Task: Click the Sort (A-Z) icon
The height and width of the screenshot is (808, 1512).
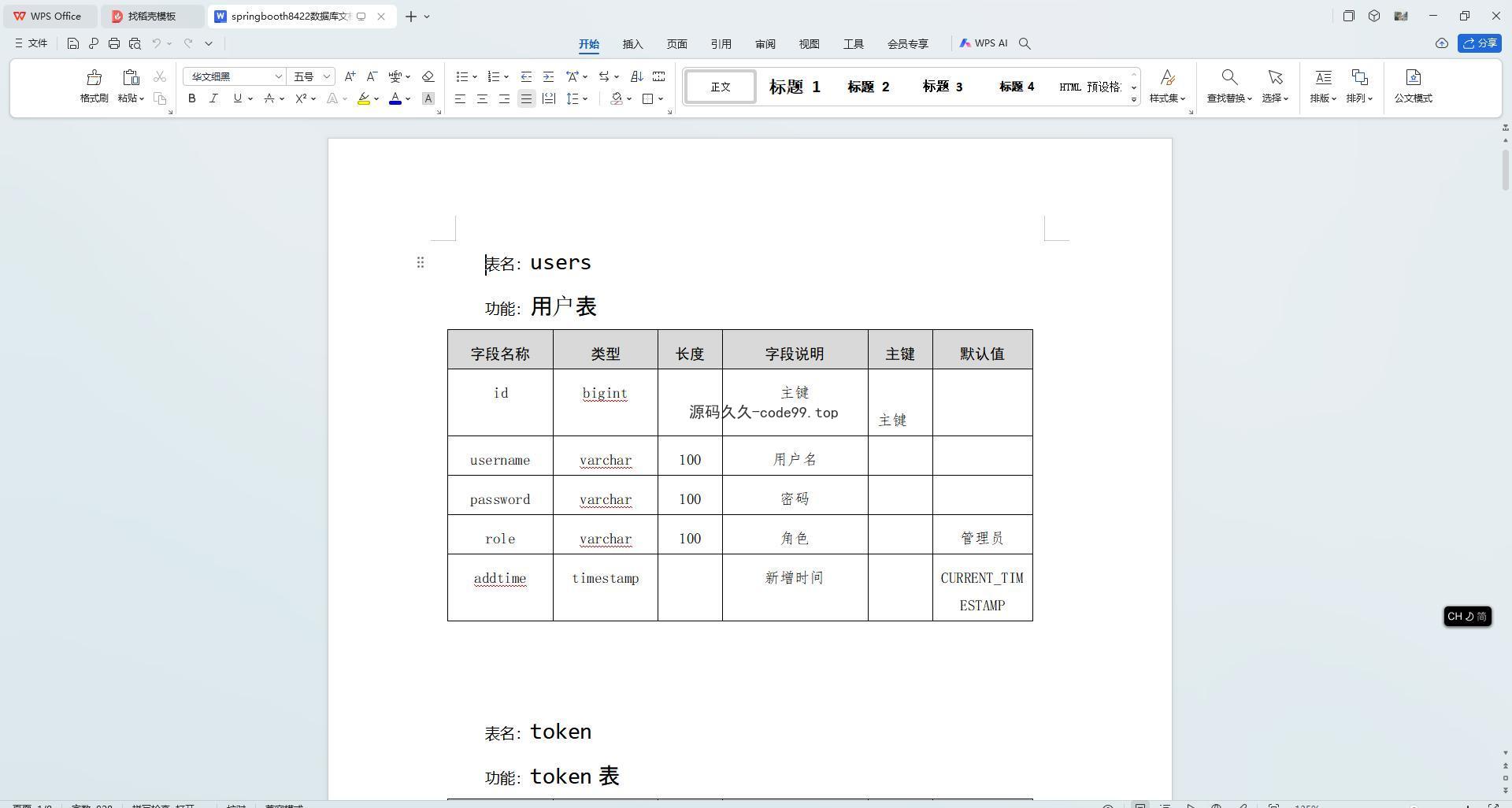Action: tap(636, 76)
